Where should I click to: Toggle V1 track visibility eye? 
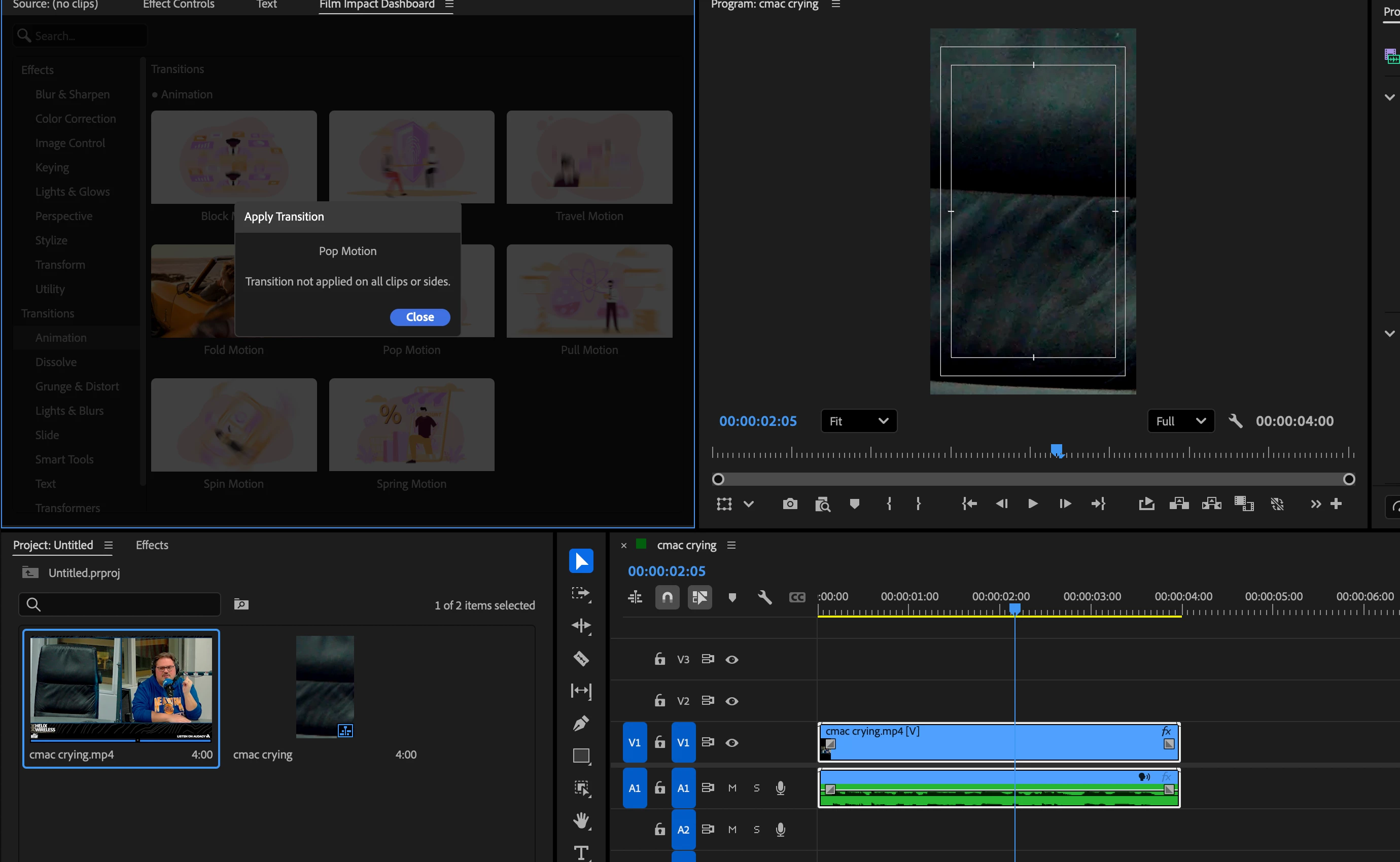pyautogui.click(x=731, y=743)
